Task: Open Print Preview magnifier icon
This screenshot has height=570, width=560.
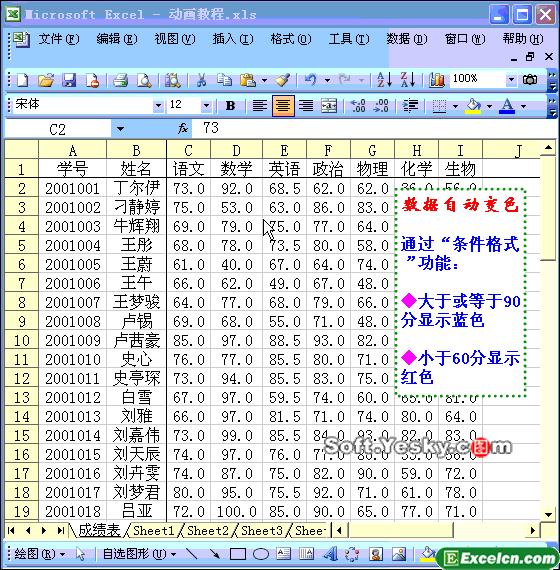Action: [x=144, y=80]
